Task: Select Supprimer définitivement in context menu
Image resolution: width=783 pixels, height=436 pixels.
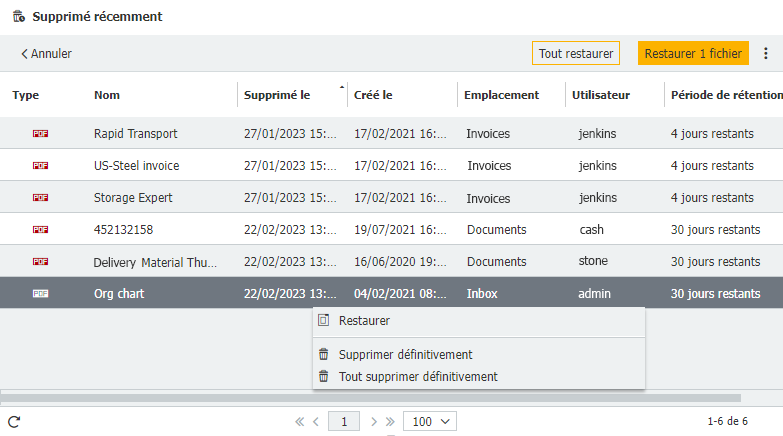Action: coord(405,354)
